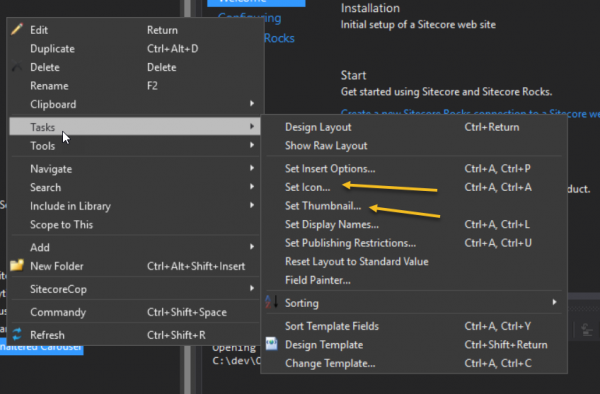Expand the Add submenu

pyautogui.click(x=135, y=247)
